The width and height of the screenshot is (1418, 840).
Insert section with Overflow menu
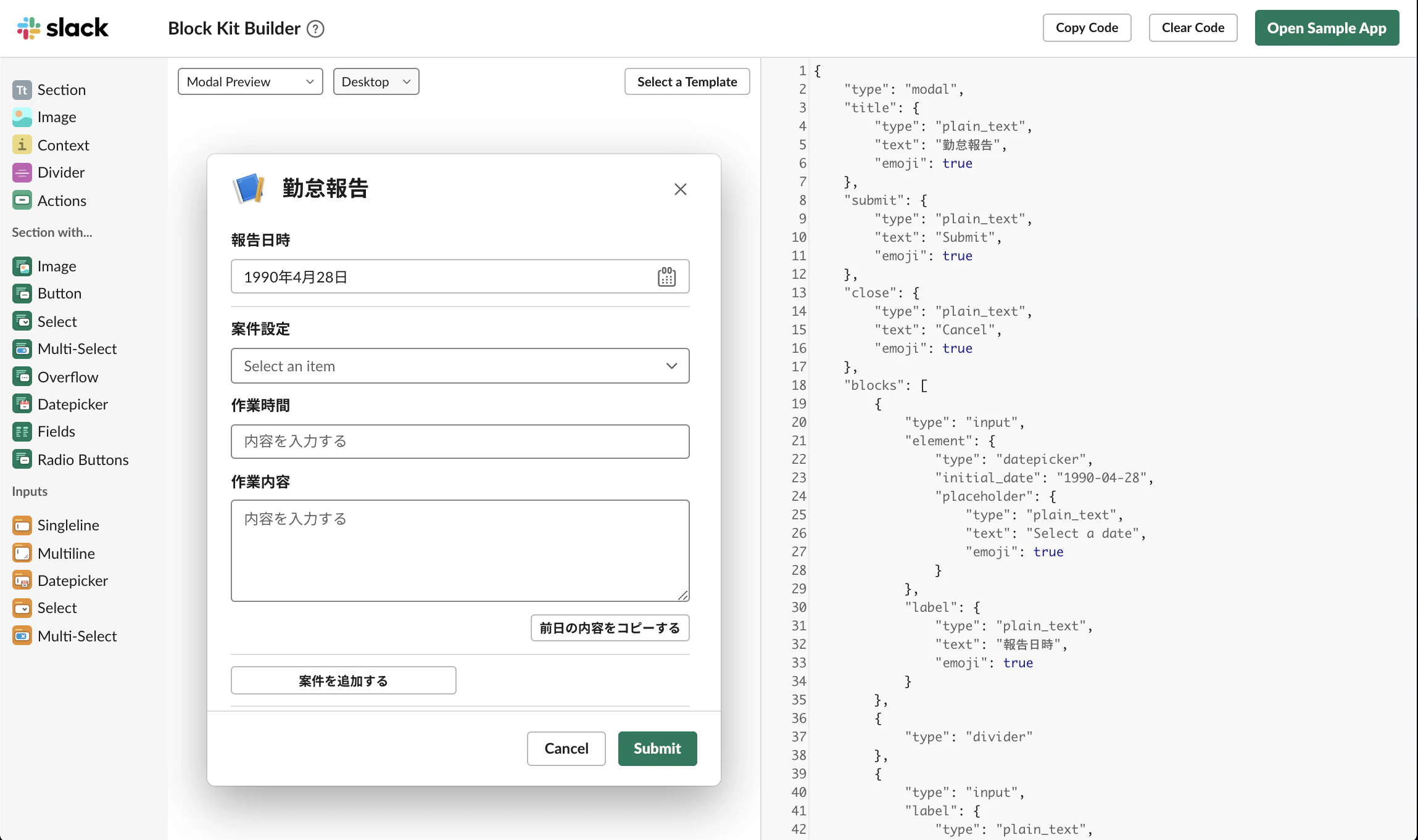click(x=67, y=377)
